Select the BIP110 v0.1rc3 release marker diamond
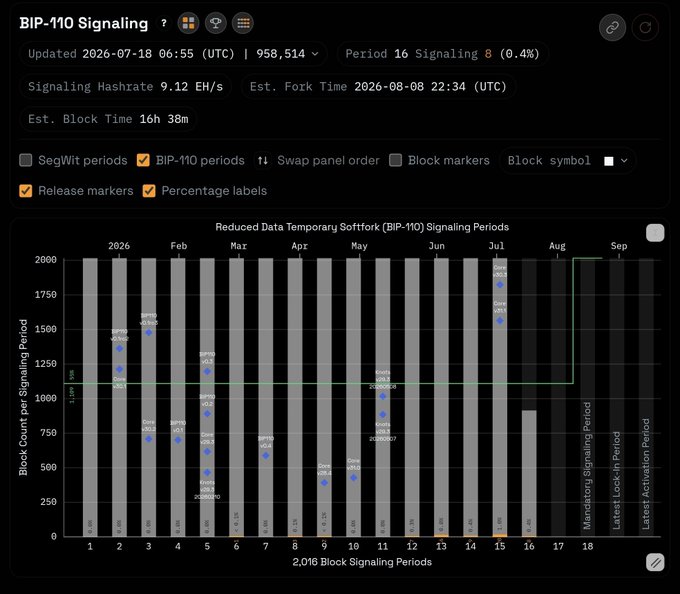680x594 pixels. coord(149,333)
